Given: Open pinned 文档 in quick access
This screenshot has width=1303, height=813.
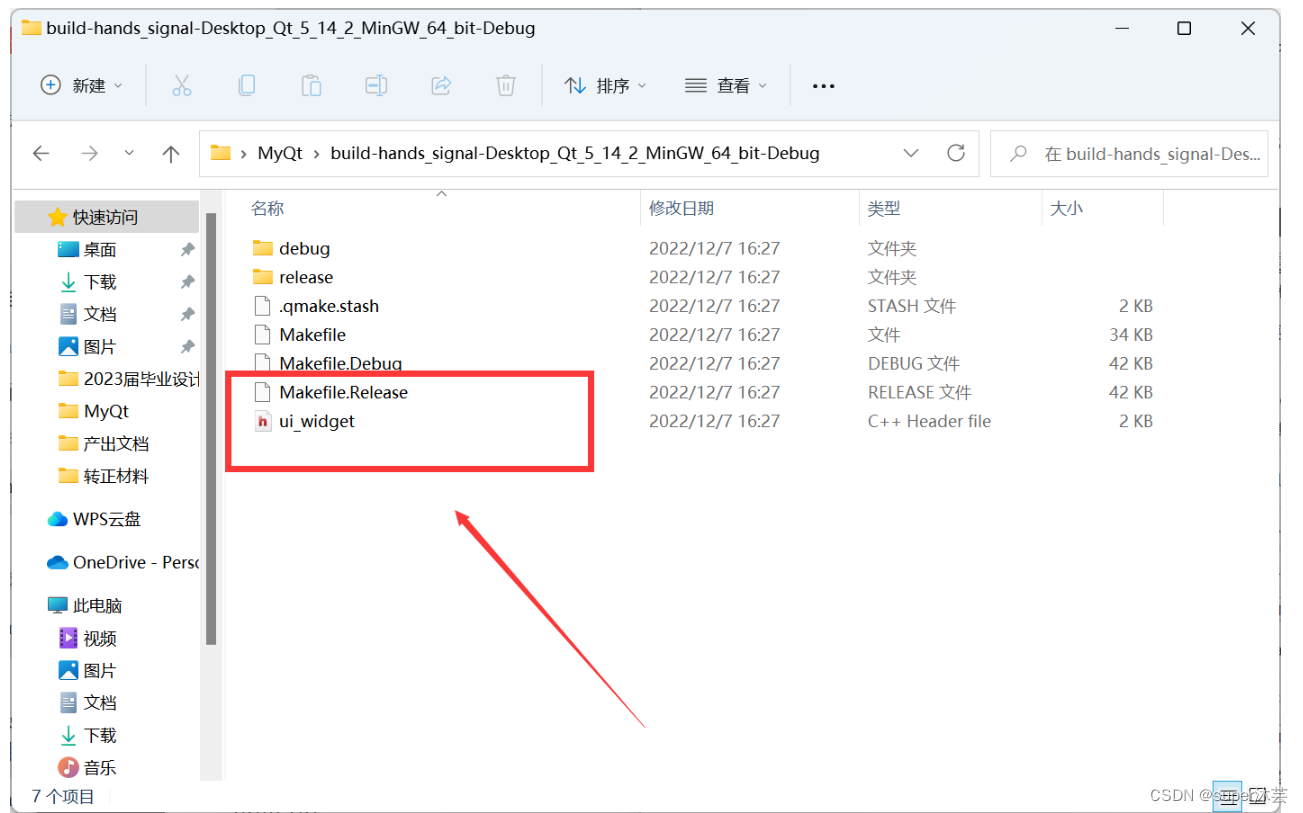Looking at the screenshot, I should [x=100, y=314].
